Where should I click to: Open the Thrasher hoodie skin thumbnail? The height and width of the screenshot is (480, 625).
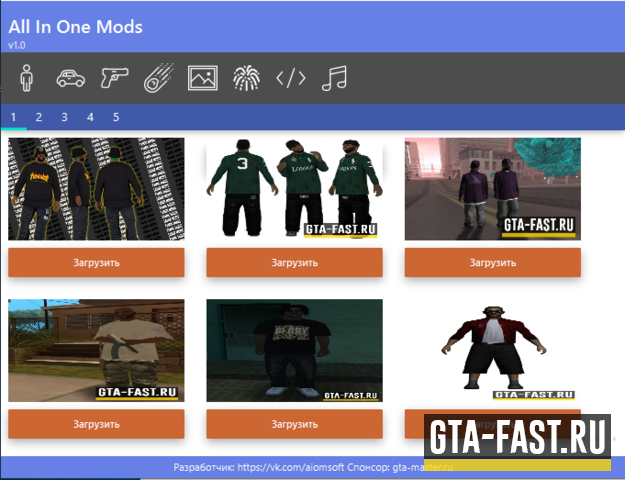coord(96,189)
